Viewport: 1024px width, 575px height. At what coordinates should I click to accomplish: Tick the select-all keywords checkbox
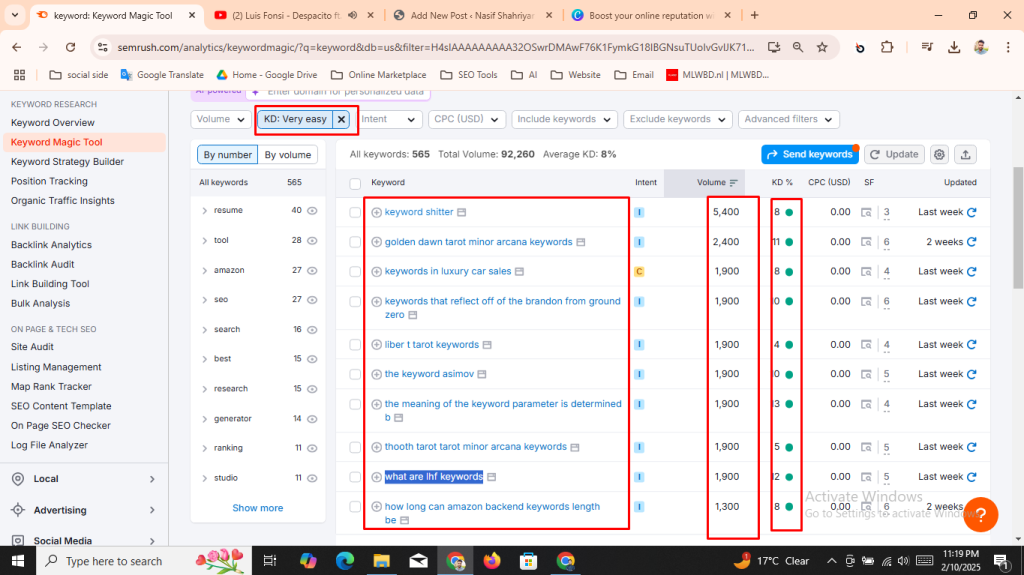click(x=355, y=184)
